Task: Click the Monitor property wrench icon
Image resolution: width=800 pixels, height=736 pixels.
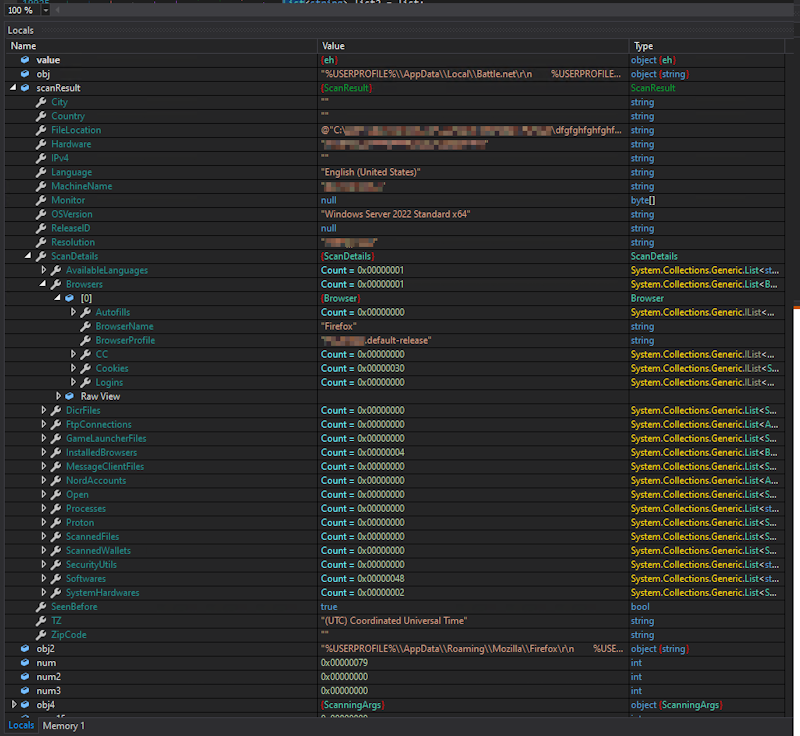Action: pos(41,200)
